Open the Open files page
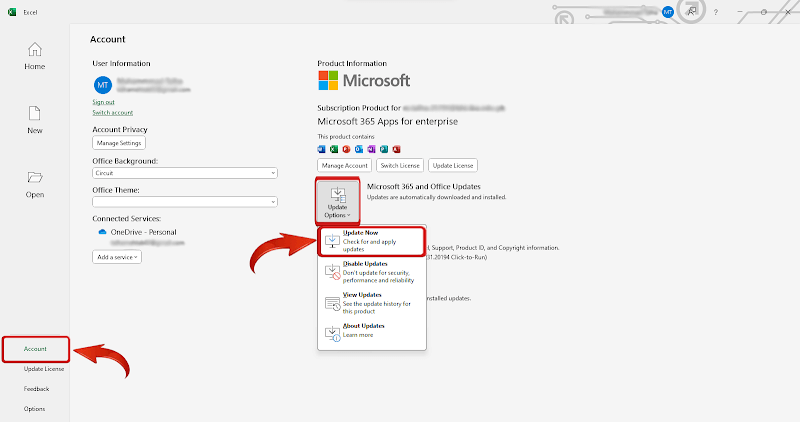Screen dimensions: 800x422 (35, 184)
